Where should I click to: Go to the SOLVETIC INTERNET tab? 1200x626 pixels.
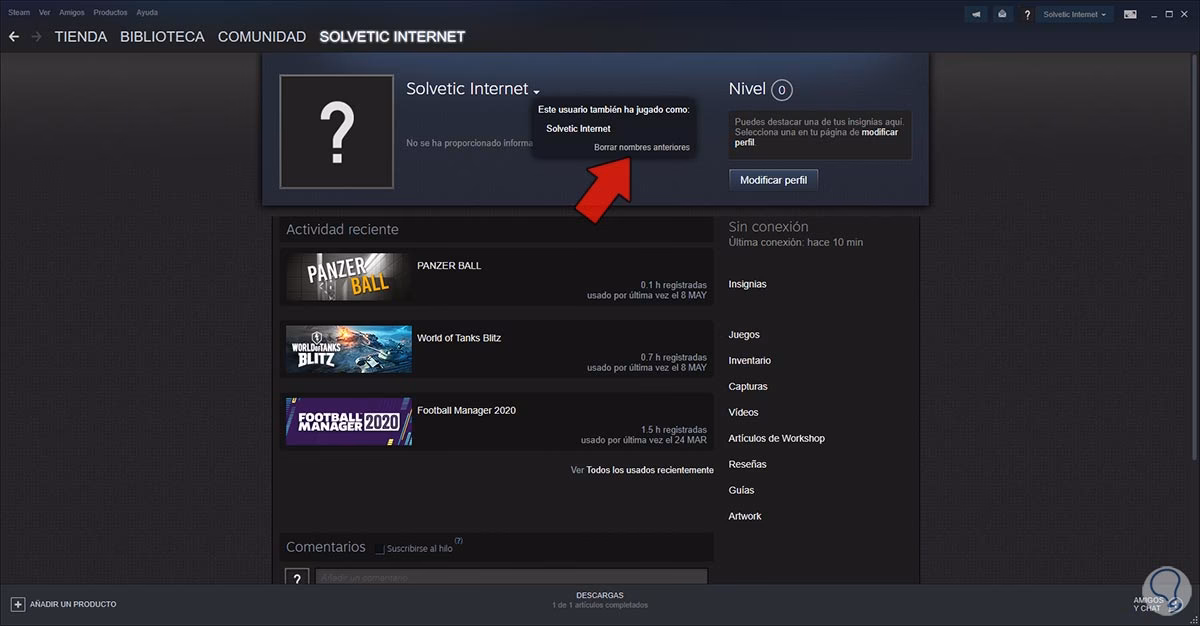coord(392,37)
